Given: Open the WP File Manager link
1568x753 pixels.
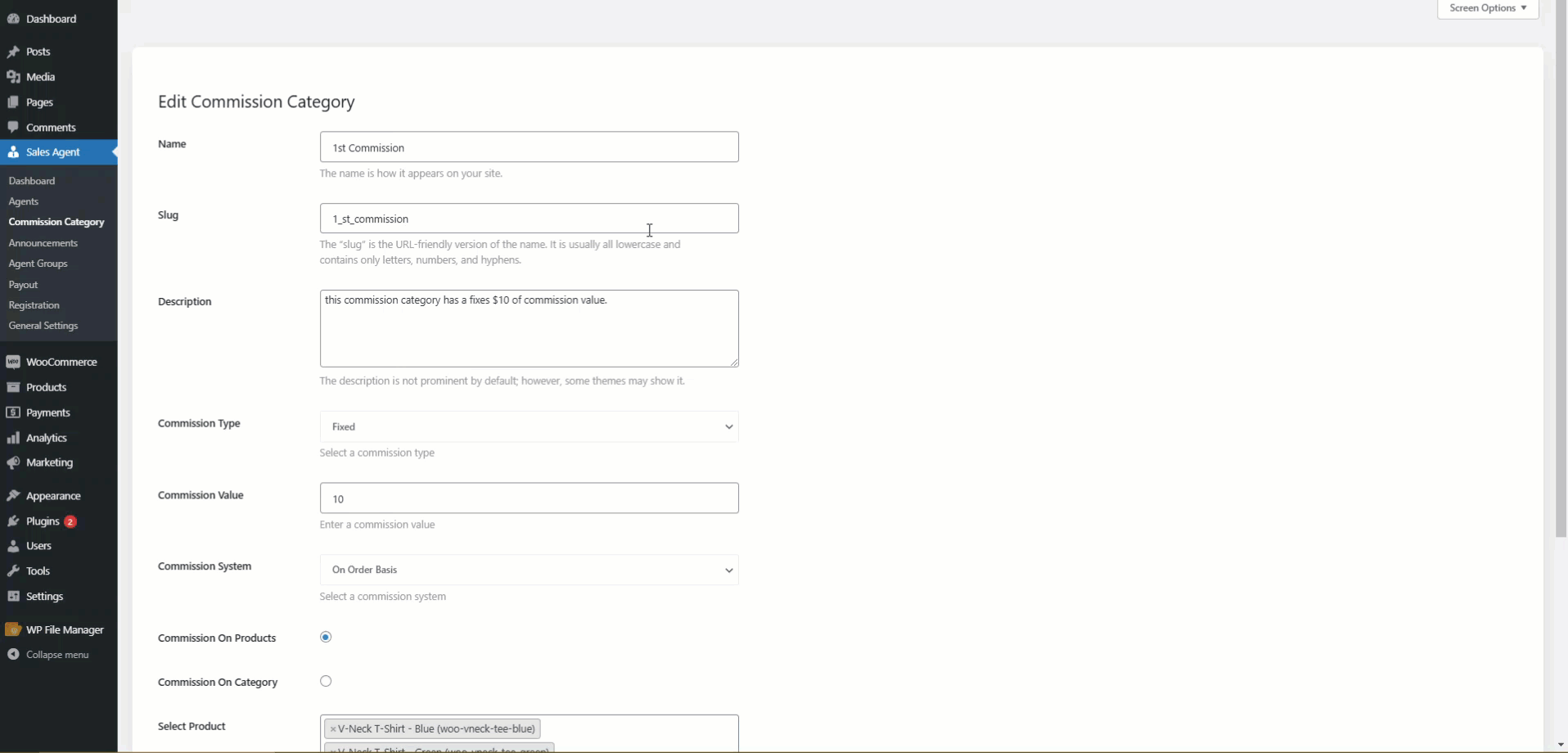Looking at the screenshot, I should pos(65,629).
